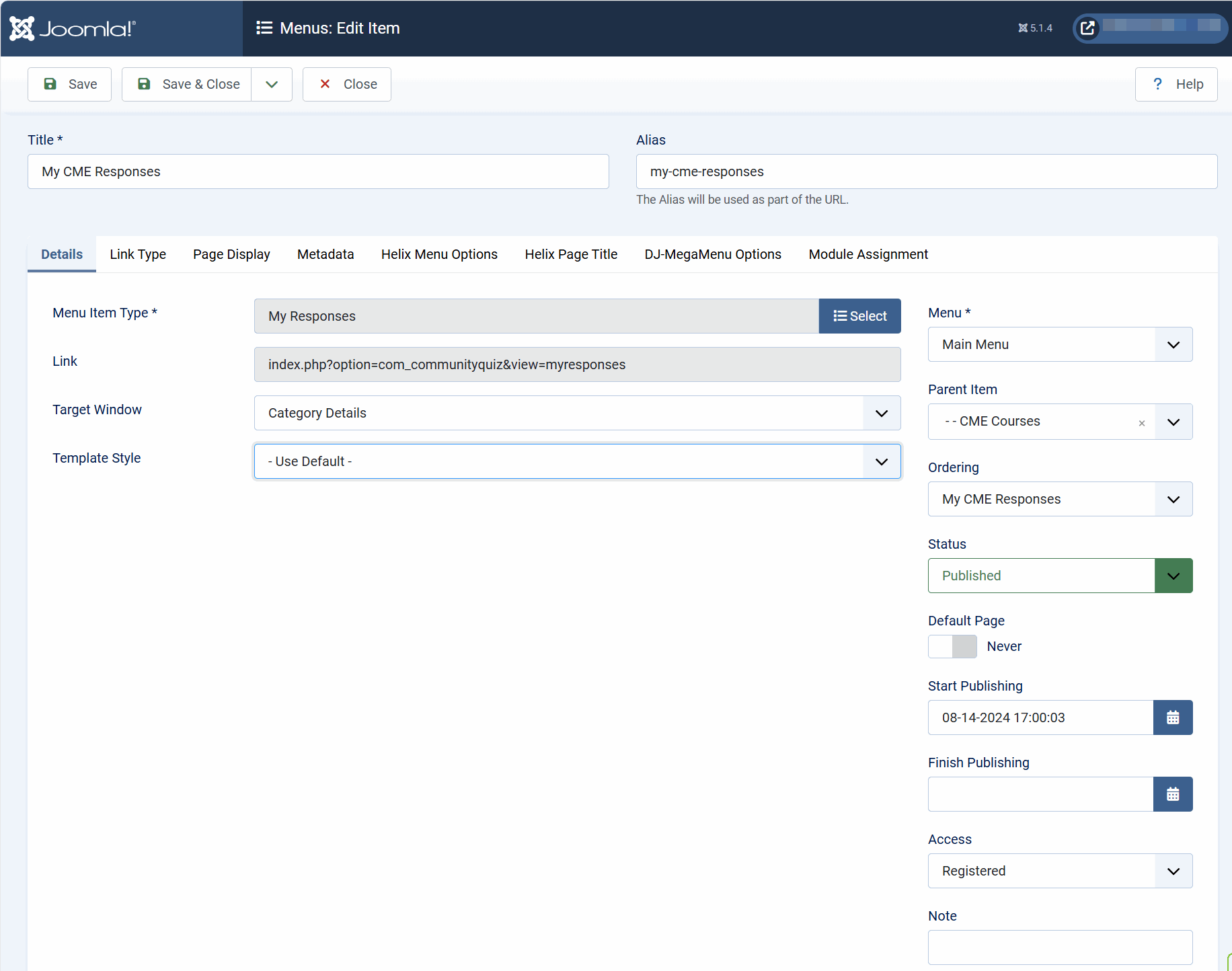This screenshot has width=1232, height=971.
Task: Toggle the Default Page switch
Action: (952, 646)
